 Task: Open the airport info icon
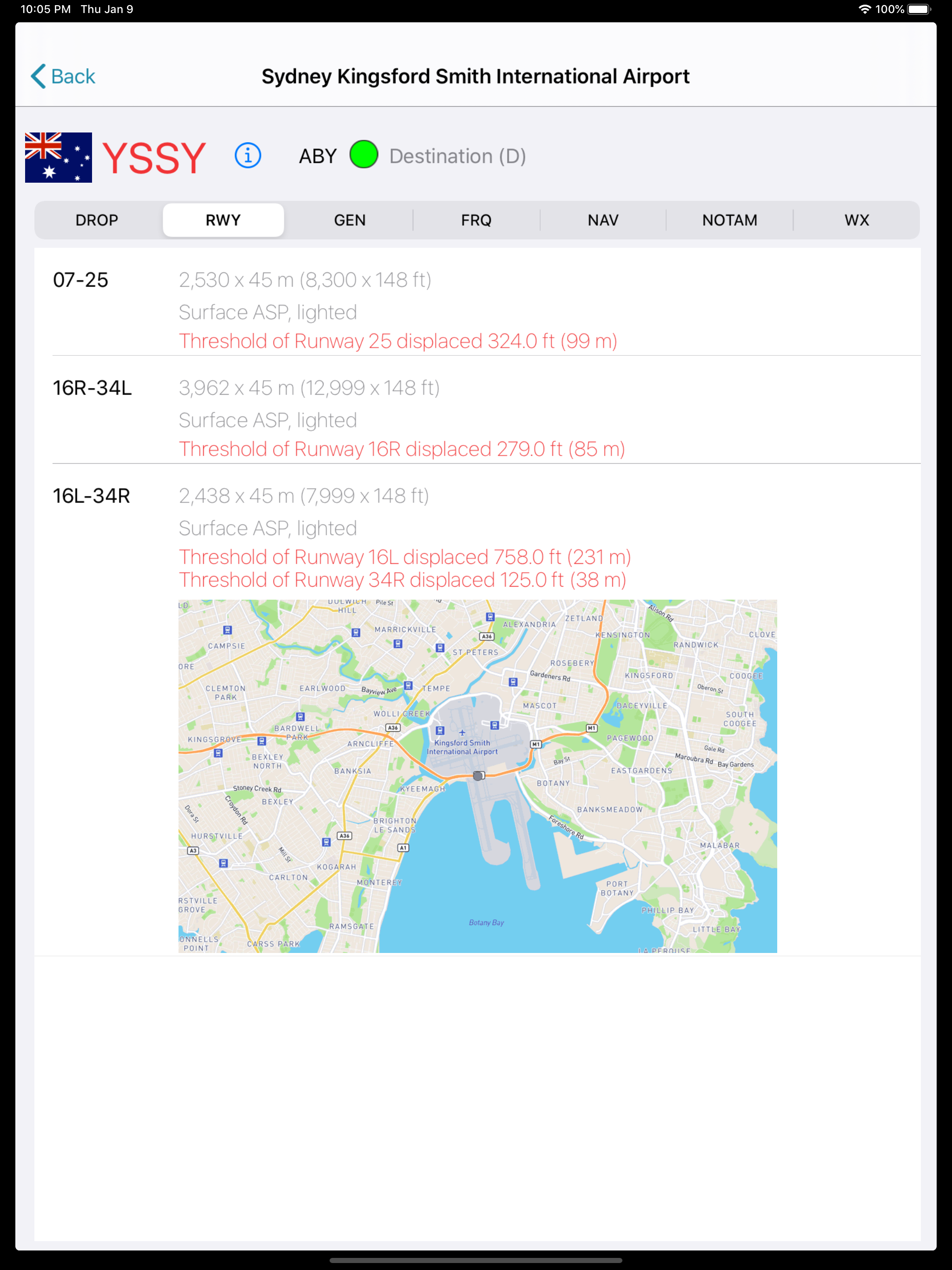pyautogui.click(x=248, y=156)
